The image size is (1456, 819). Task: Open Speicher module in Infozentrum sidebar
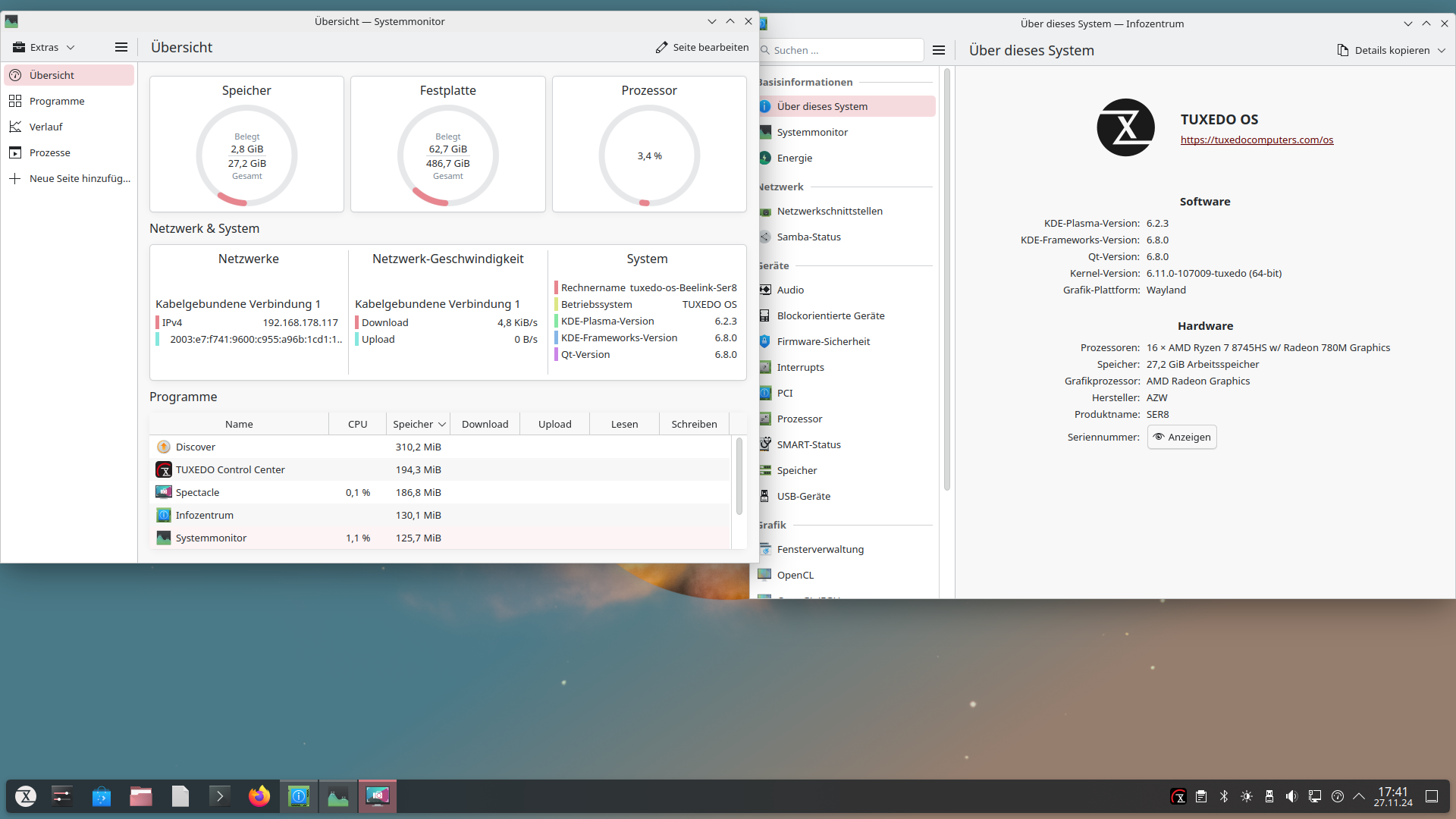(x=846, y=470)
